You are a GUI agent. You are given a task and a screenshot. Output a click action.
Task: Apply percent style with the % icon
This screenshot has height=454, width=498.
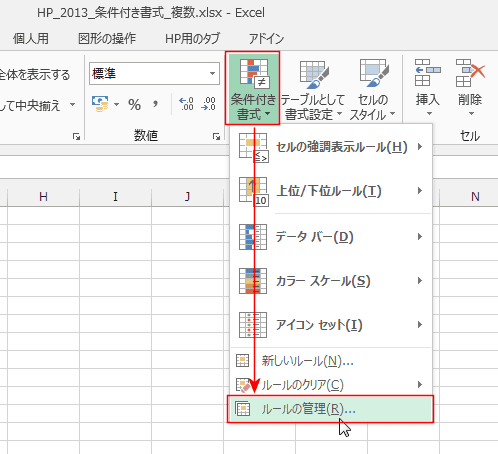(134, 105)
